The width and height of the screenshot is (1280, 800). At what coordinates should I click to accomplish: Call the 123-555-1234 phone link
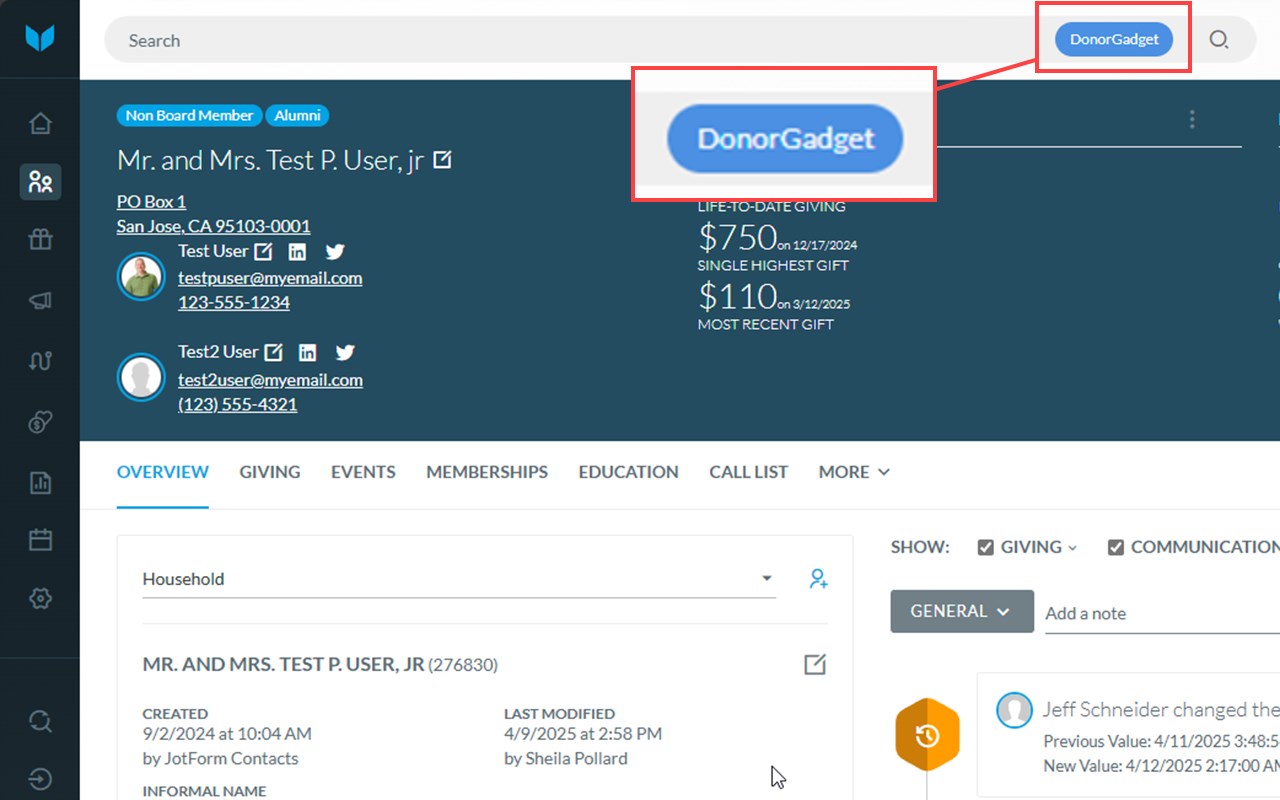pyautogui.click(x=234, y=302)
